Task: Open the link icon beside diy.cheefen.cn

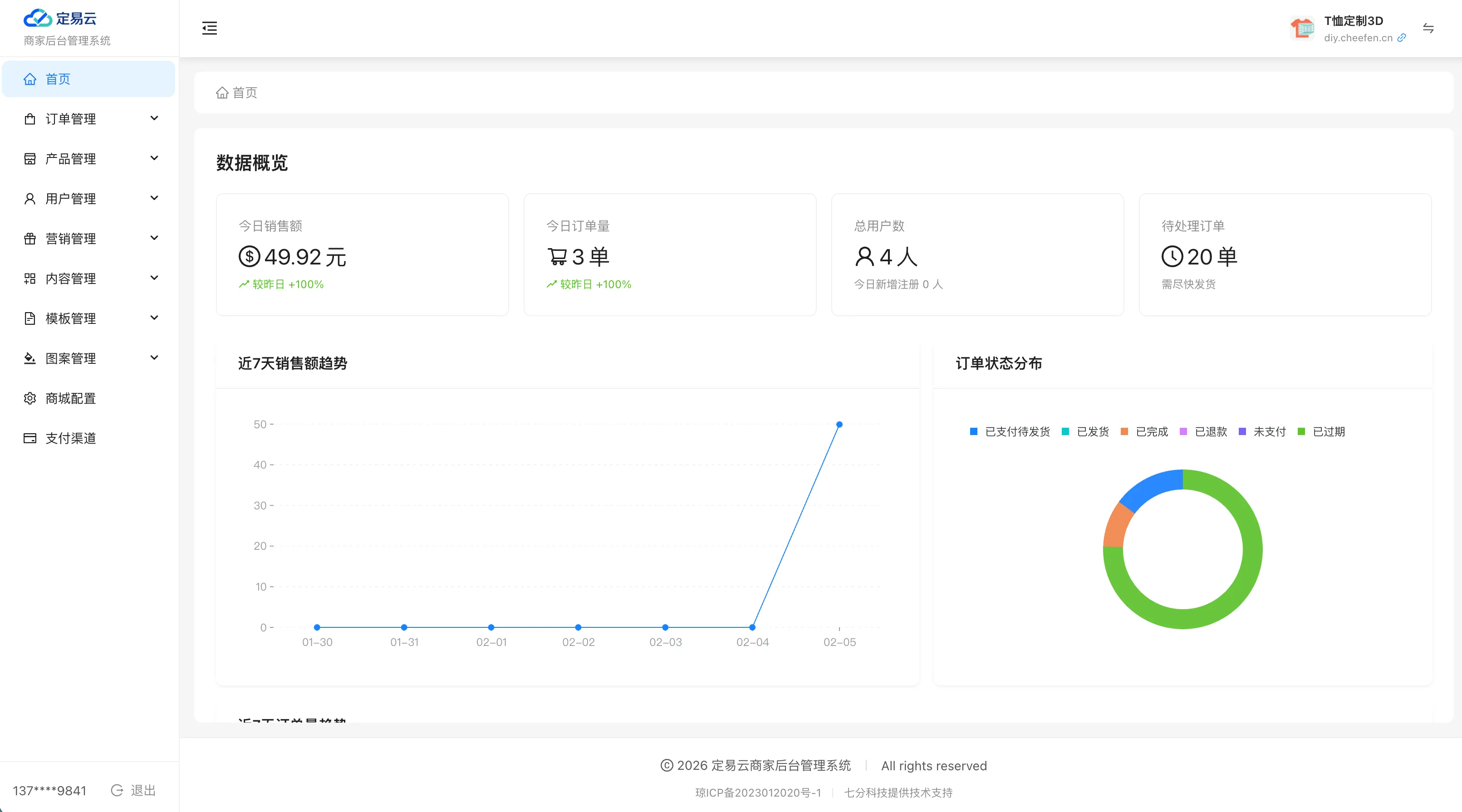Action: (x=1401, y=38)
